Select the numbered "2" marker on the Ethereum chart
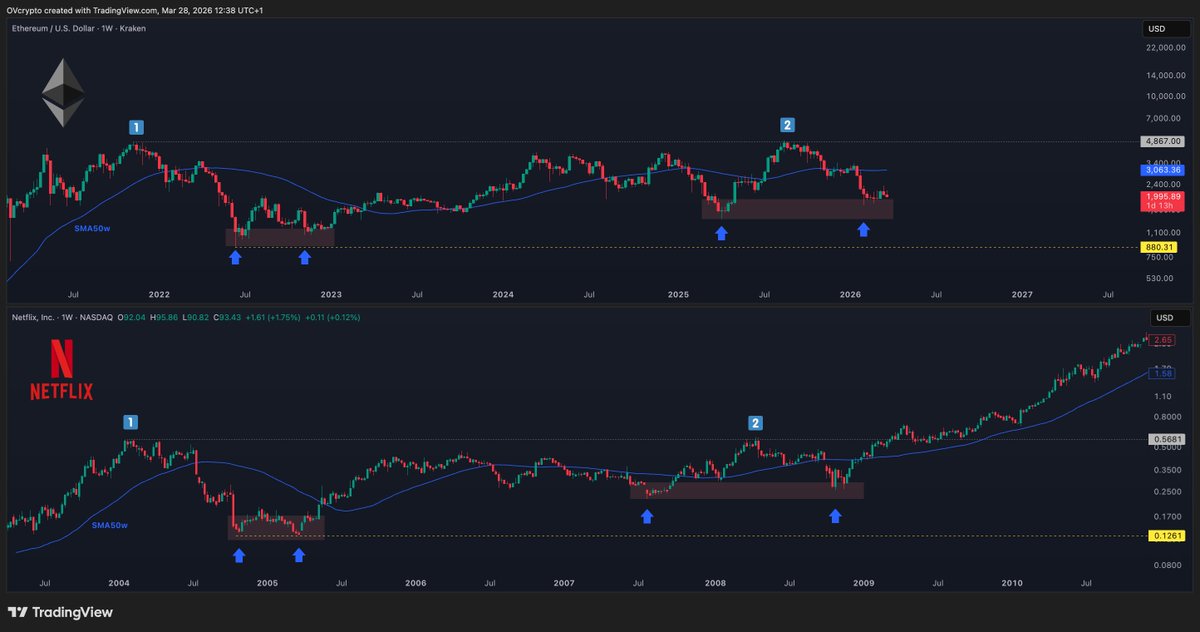This screenshot has width=1200, height=632. click(787, 125)
